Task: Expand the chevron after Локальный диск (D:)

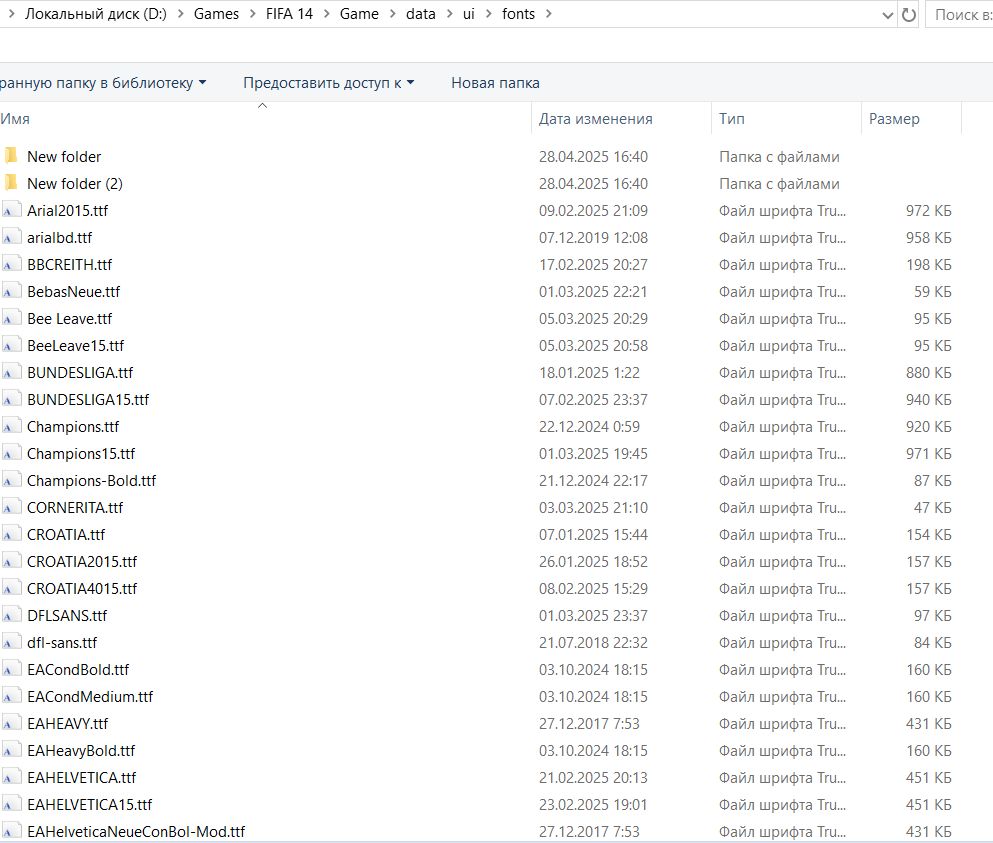Action: [180, 14]
